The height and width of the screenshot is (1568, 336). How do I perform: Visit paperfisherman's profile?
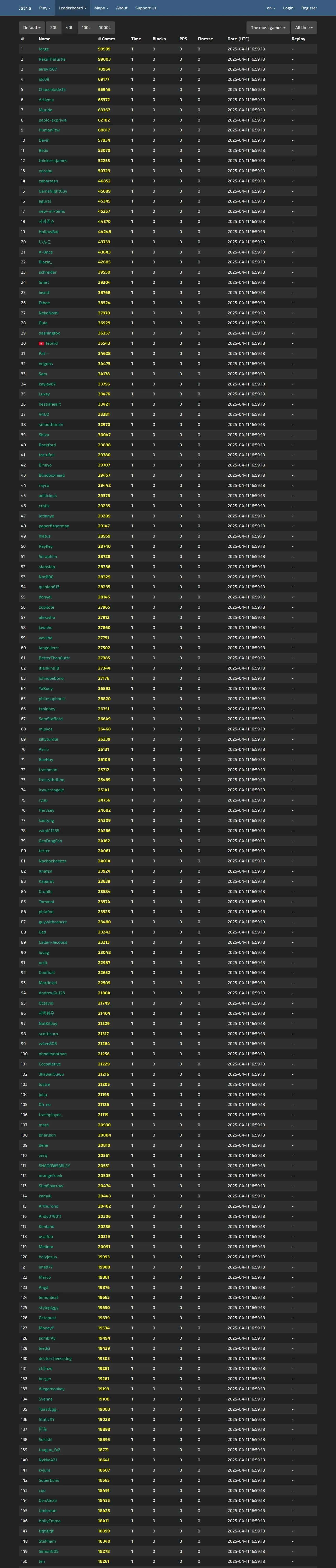coord(54,526)
